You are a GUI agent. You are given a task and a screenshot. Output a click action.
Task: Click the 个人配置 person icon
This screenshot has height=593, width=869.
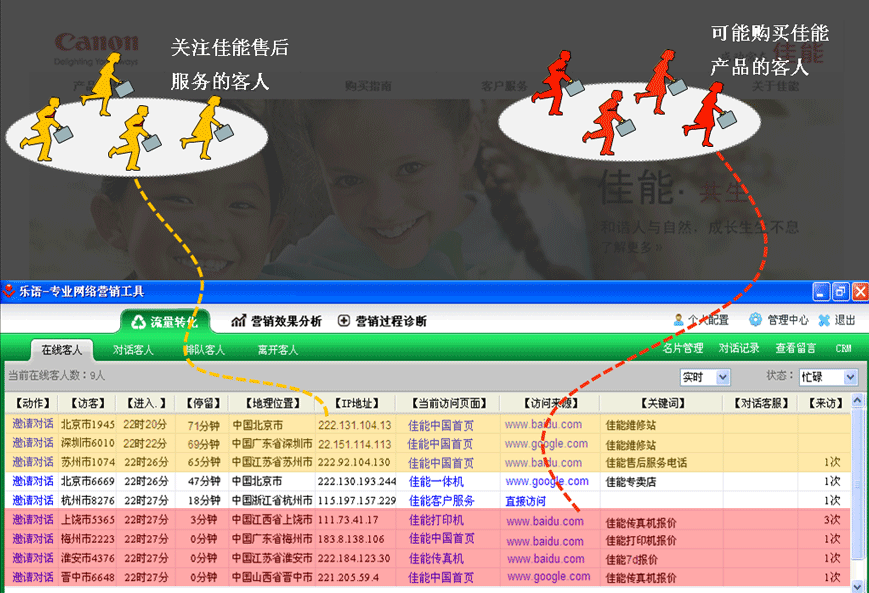coord(678,320)
